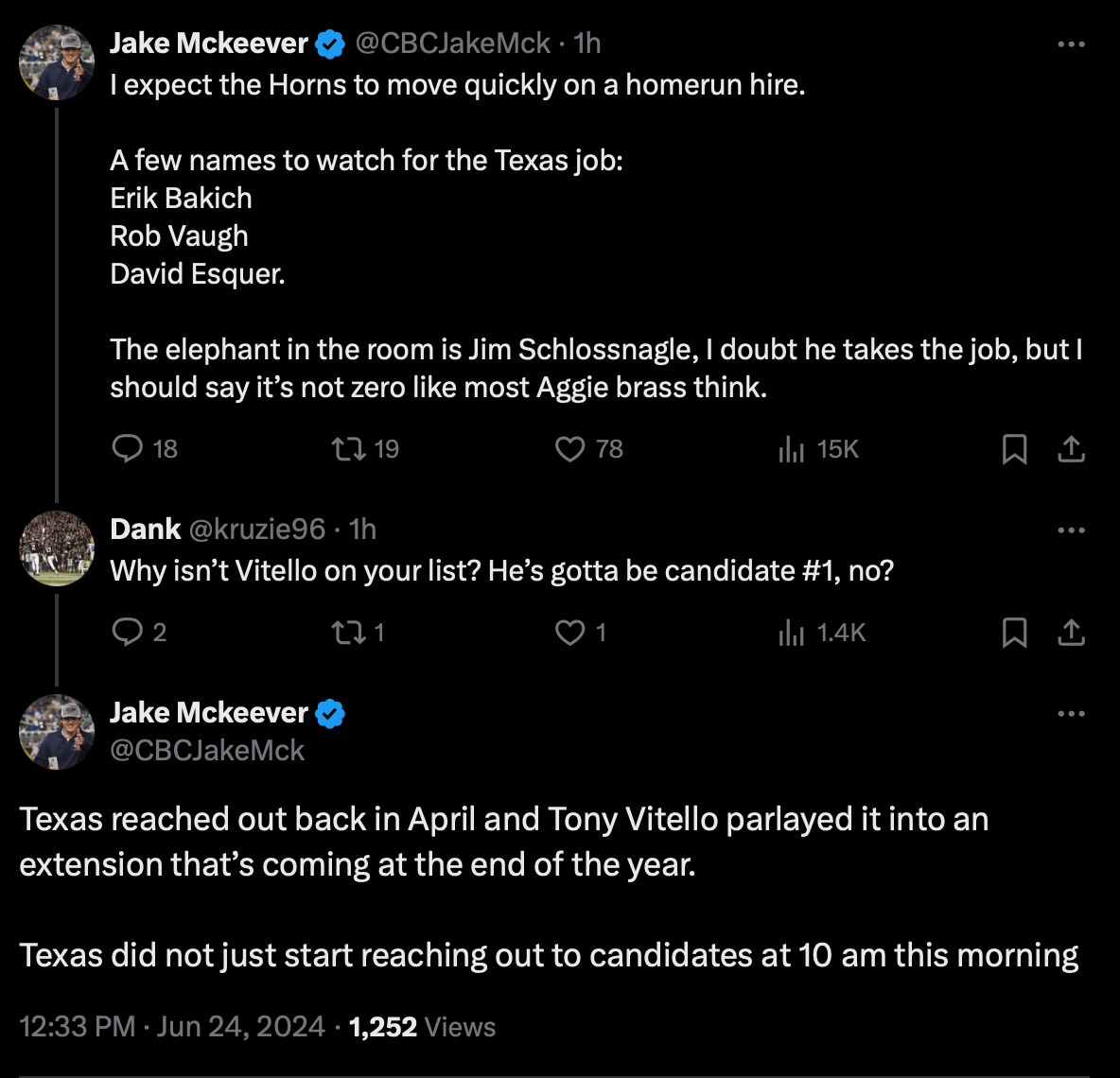This screenshot has width=1120, height=1078.
Task: Bookmark the top tweet about Texas job
Action: click(1014, 448)
